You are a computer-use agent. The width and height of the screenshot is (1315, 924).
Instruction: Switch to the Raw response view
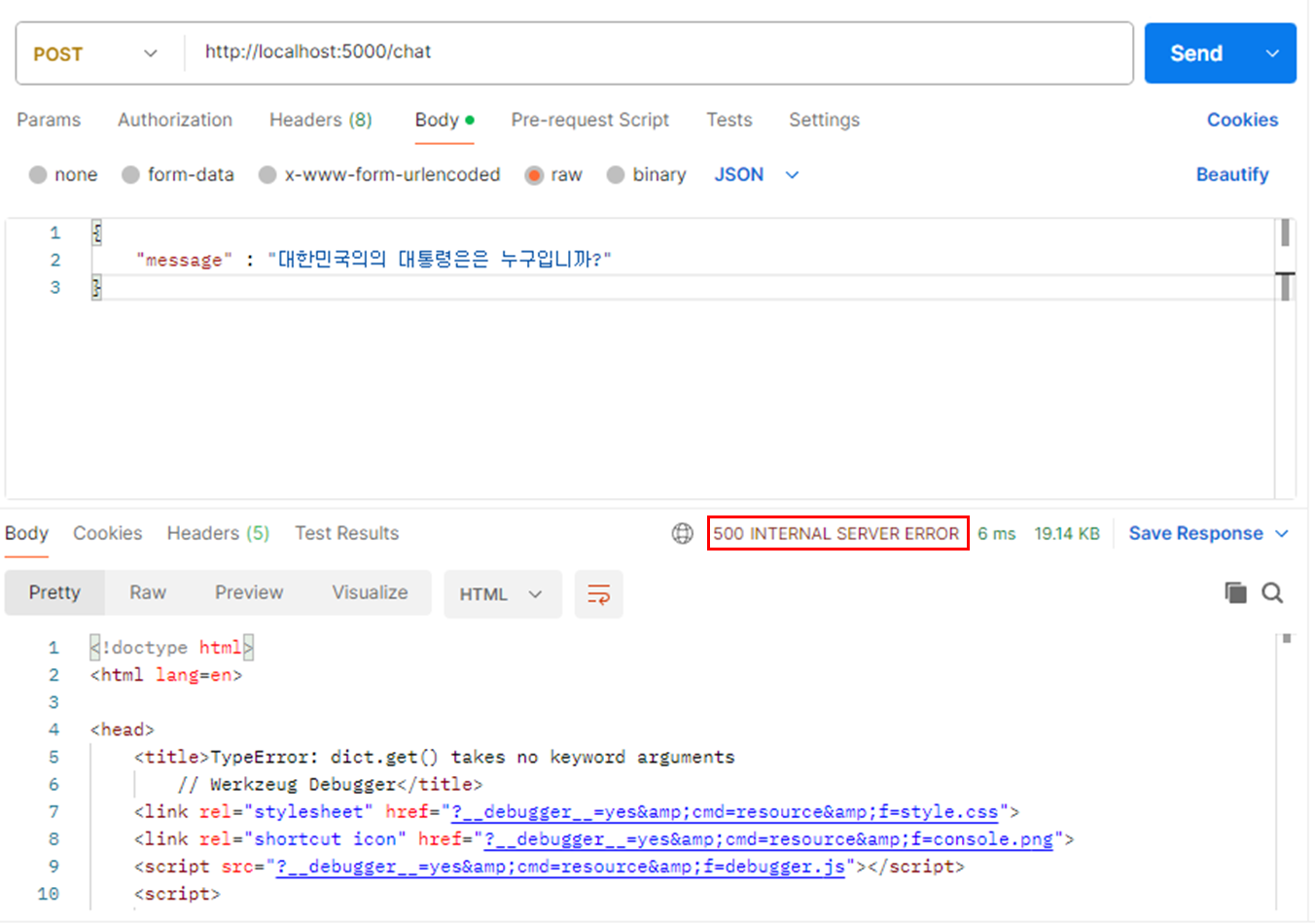click(x=148, y=592)
